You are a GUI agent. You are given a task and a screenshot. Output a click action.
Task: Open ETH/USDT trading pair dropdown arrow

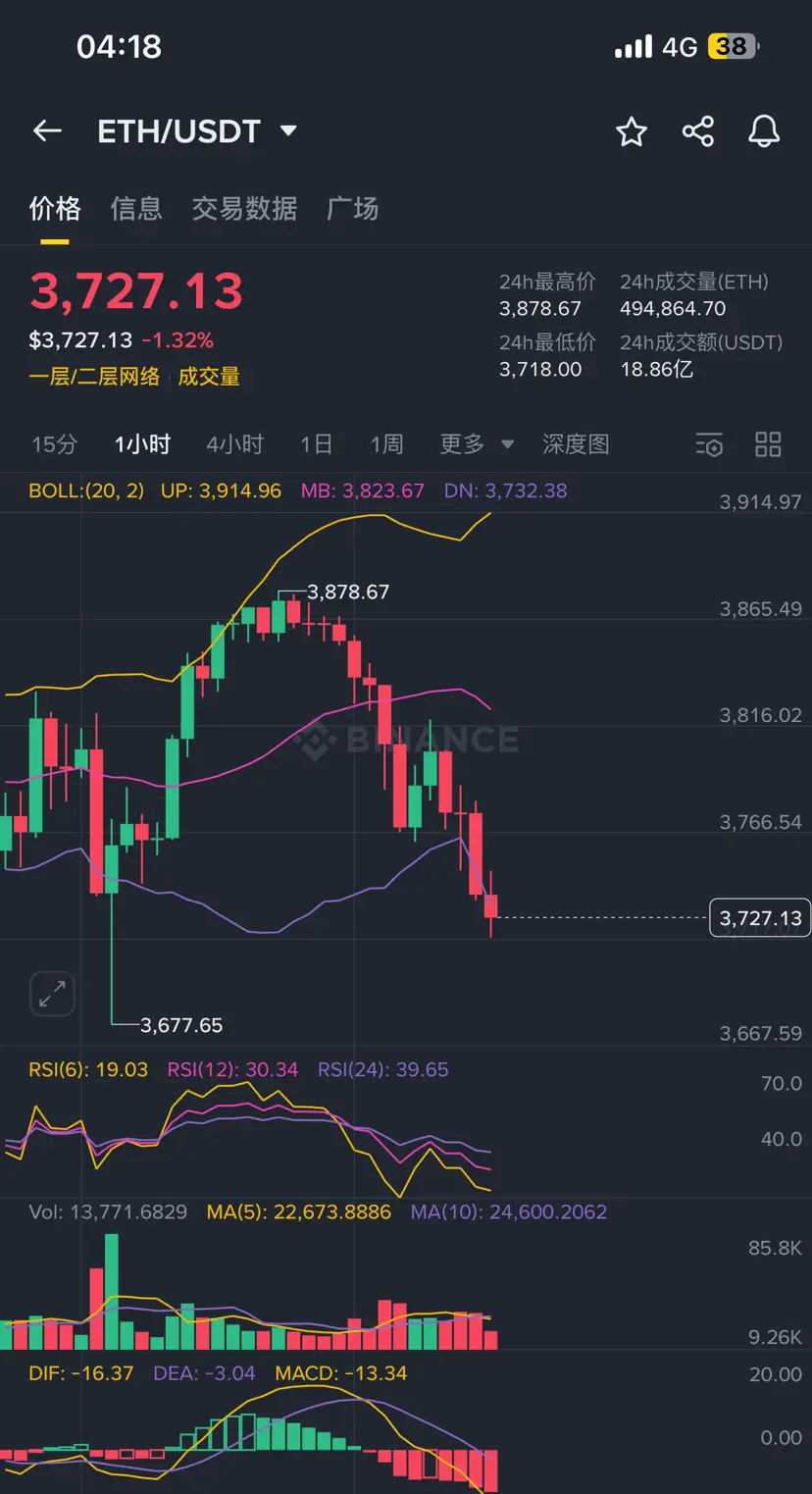pos(288,131)
